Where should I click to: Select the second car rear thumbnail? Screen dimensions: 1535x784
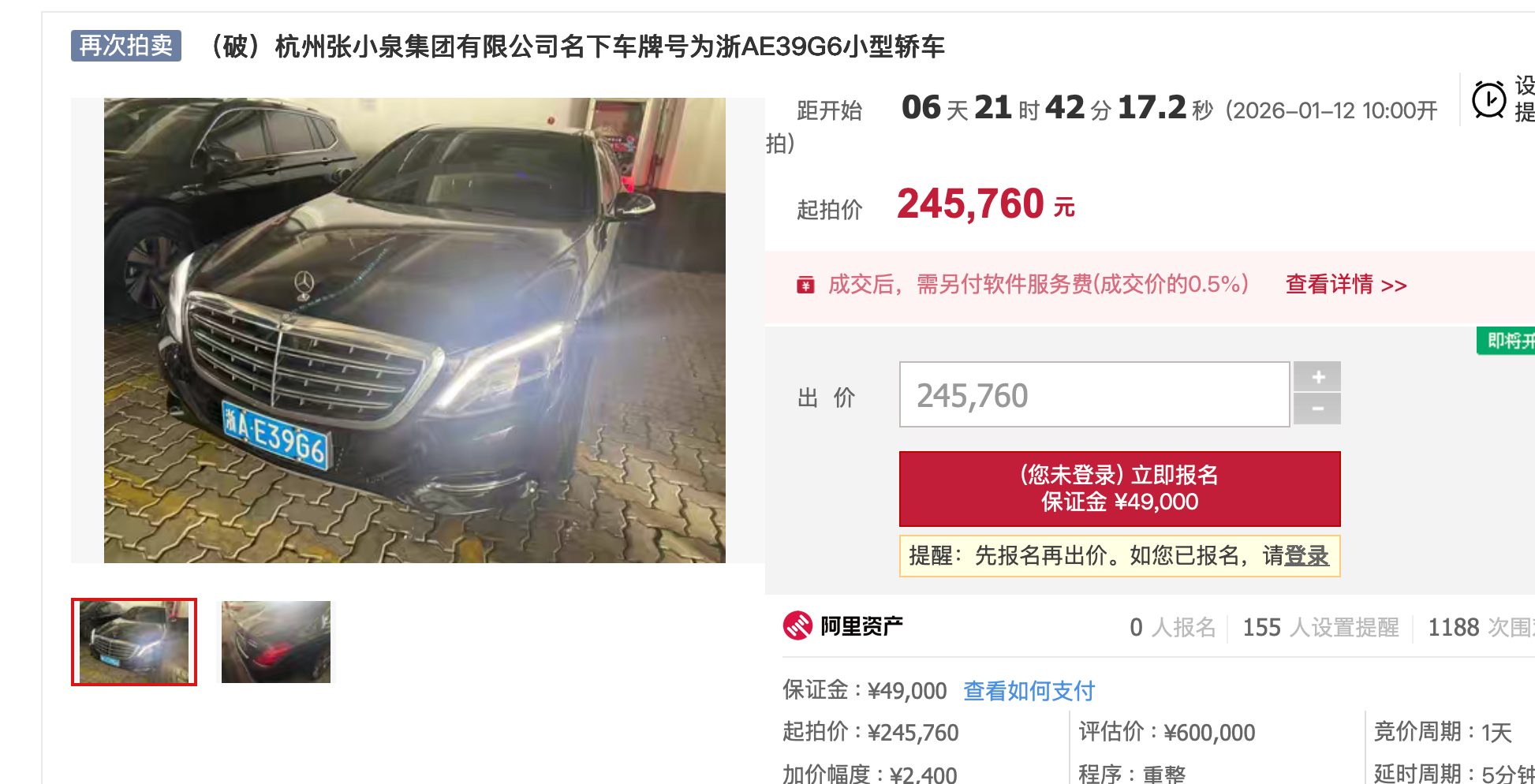(275, 642)
